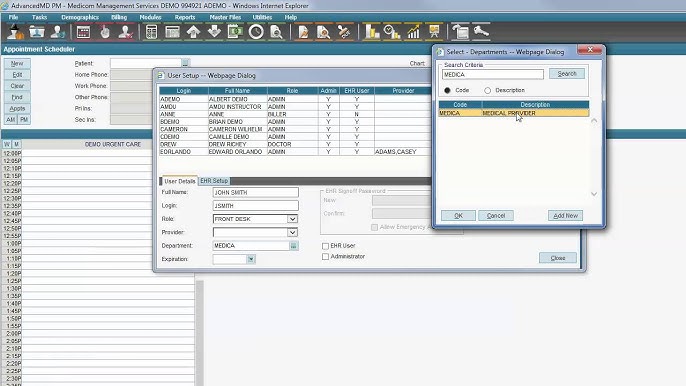Switch scheduler to M view

pos(16,144)
